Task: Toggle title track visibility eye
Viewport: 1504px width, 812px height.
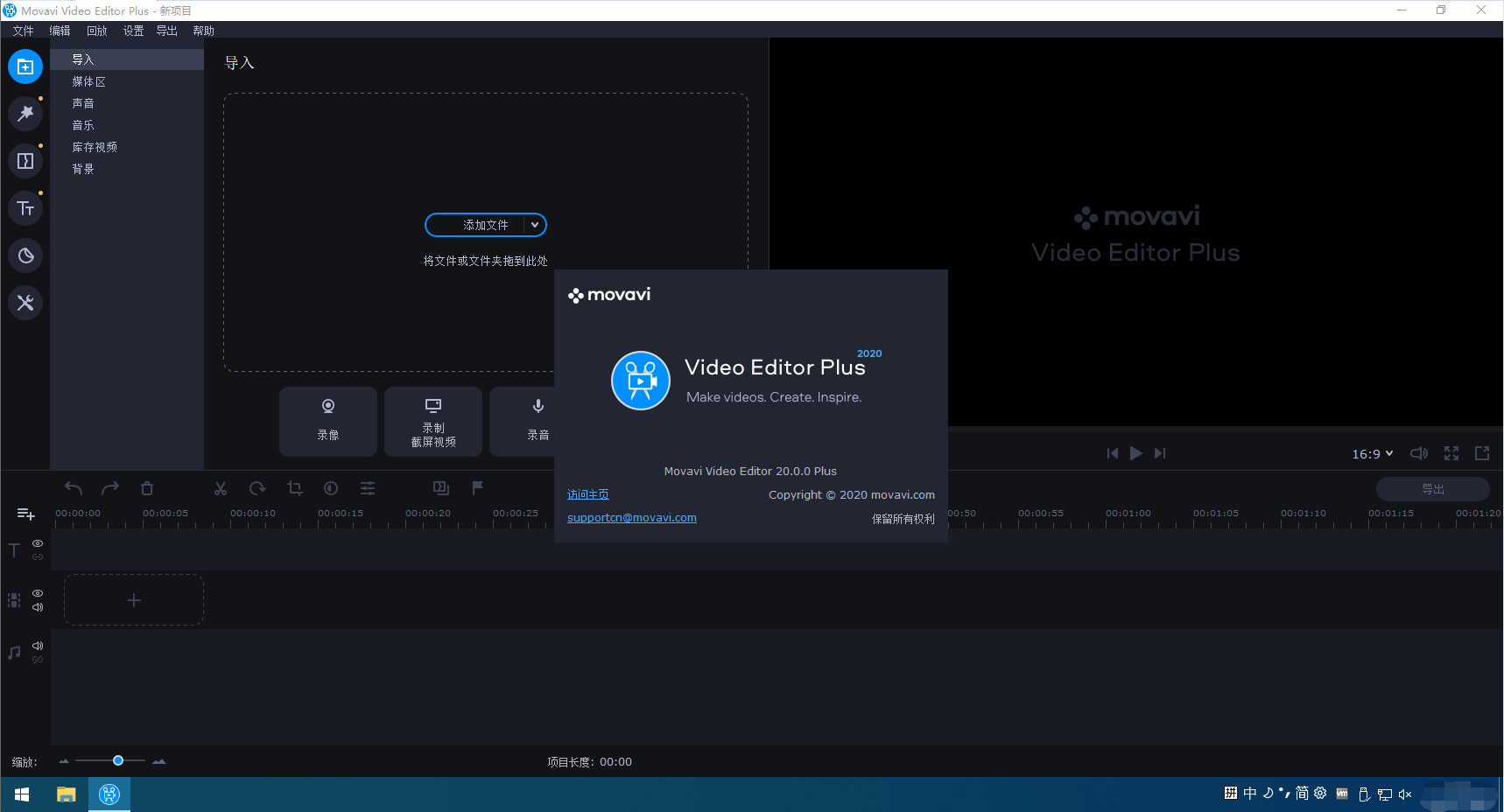Action: pos(38,543)
